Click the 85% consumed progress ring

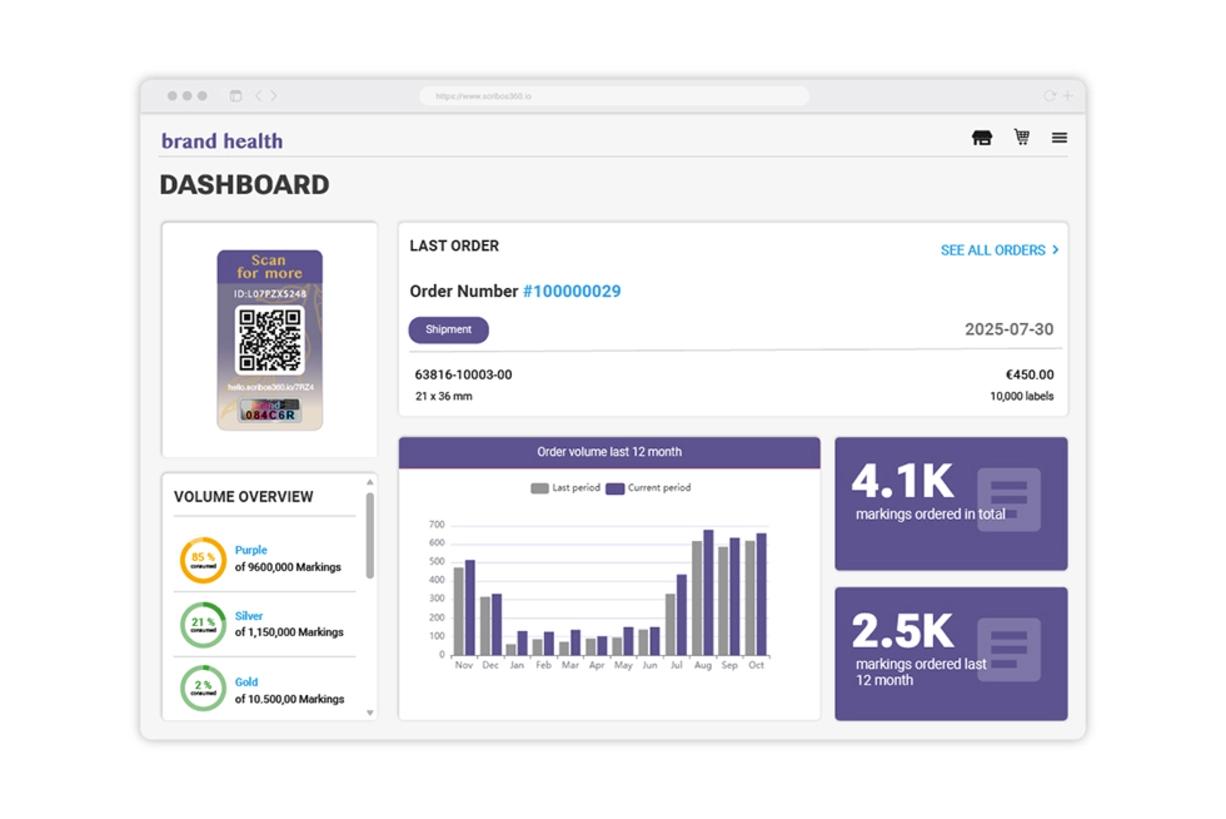[x=203, y=560]
